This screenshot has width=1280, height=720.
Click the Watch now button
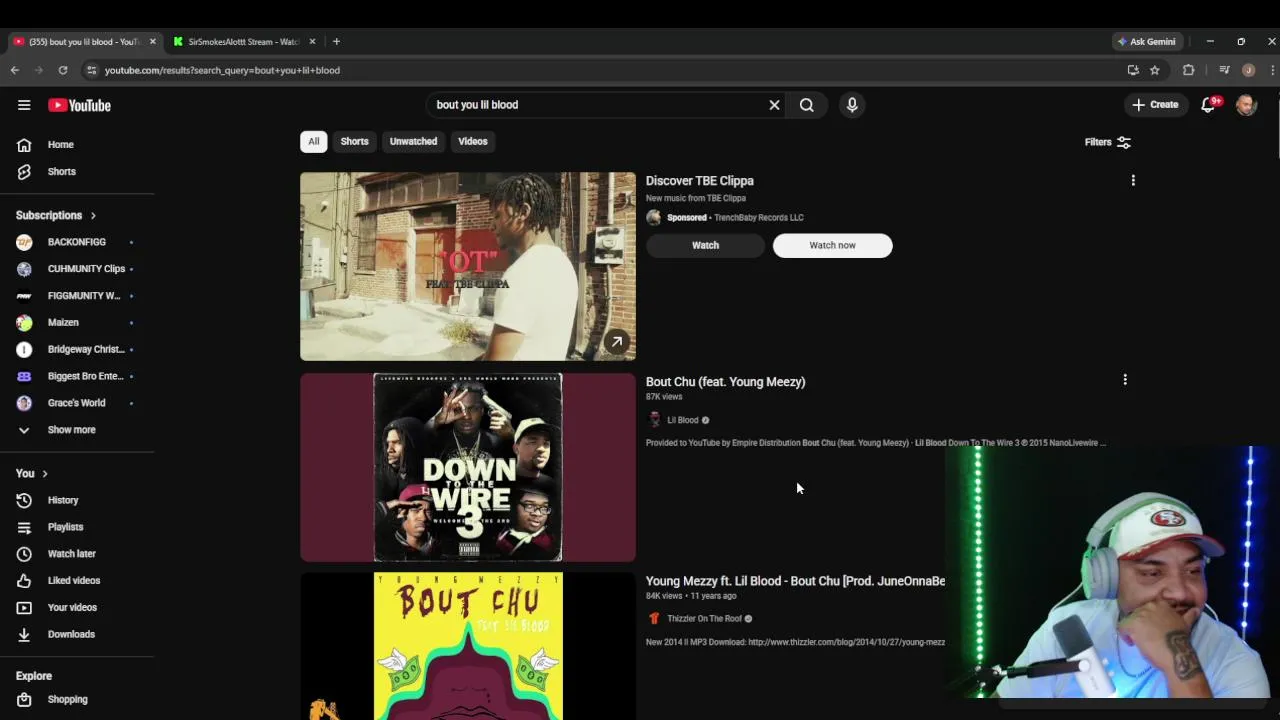click(832, 245)
